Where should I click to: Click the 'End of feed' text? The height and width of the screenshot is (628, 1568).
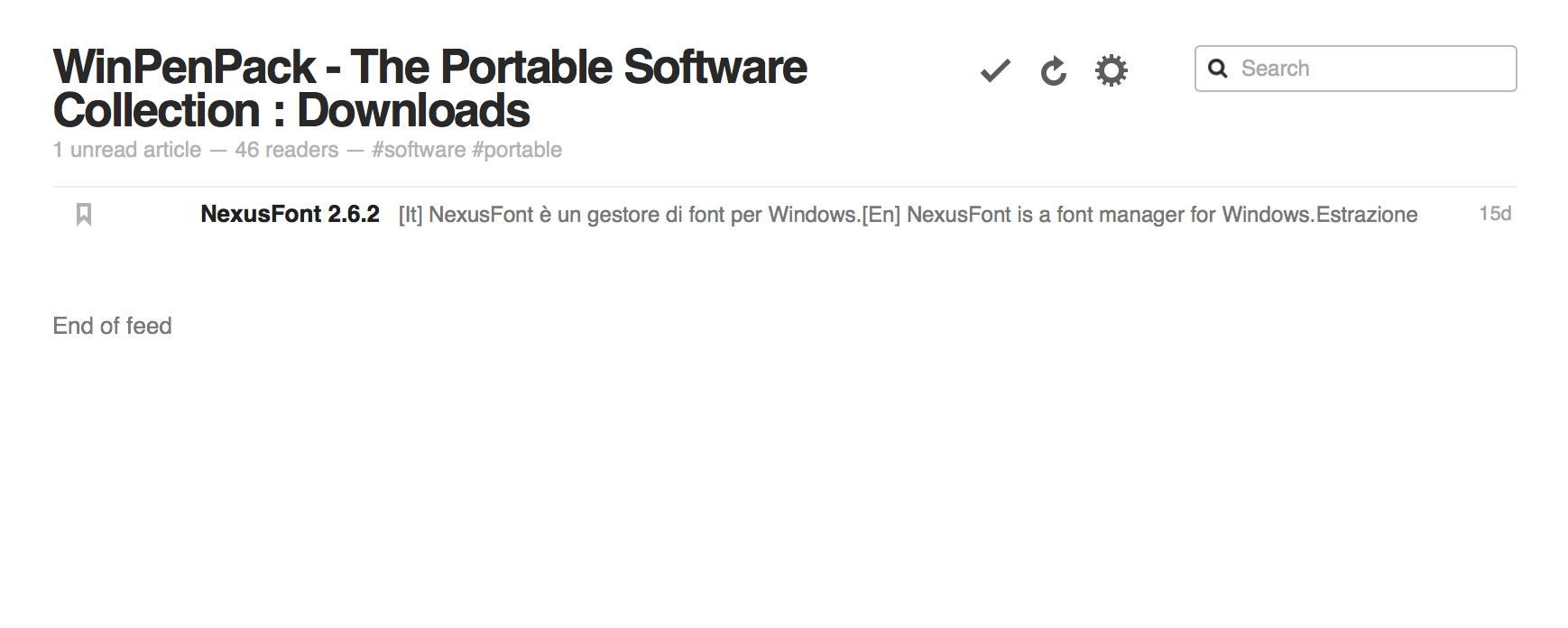point(112,326)
